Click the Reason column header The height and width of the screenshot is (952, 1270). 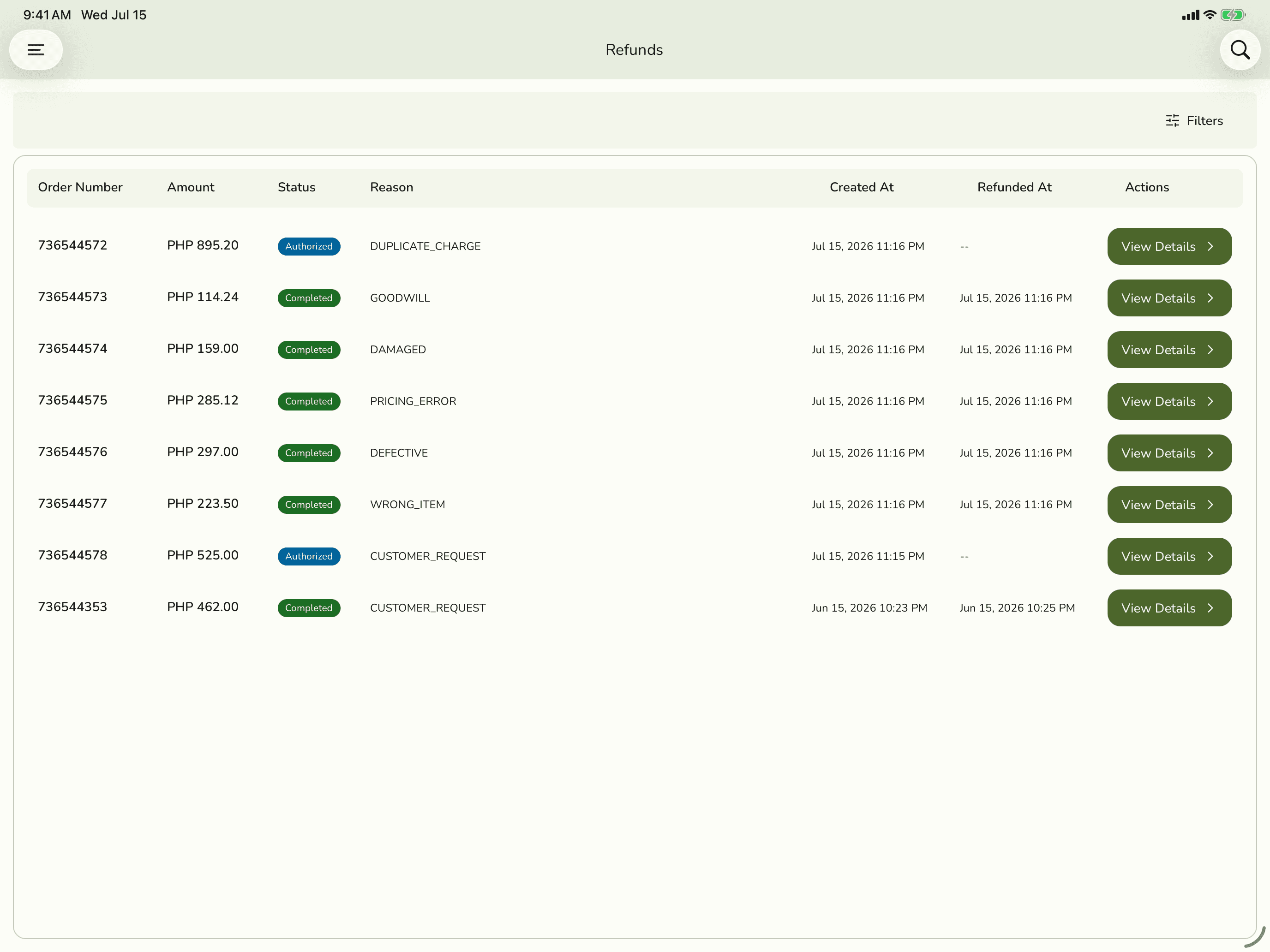tap(391, 187)
